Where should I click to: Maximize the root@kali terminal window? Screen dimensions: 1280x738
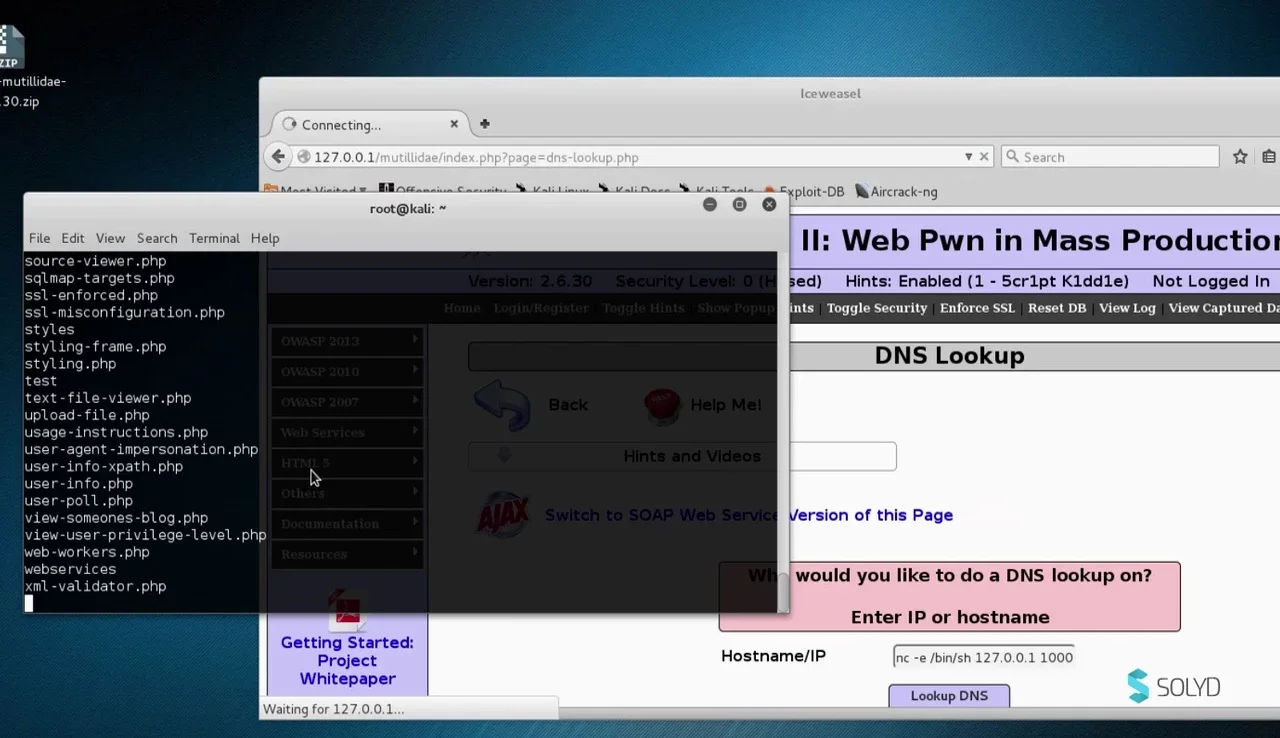[740, 204]
